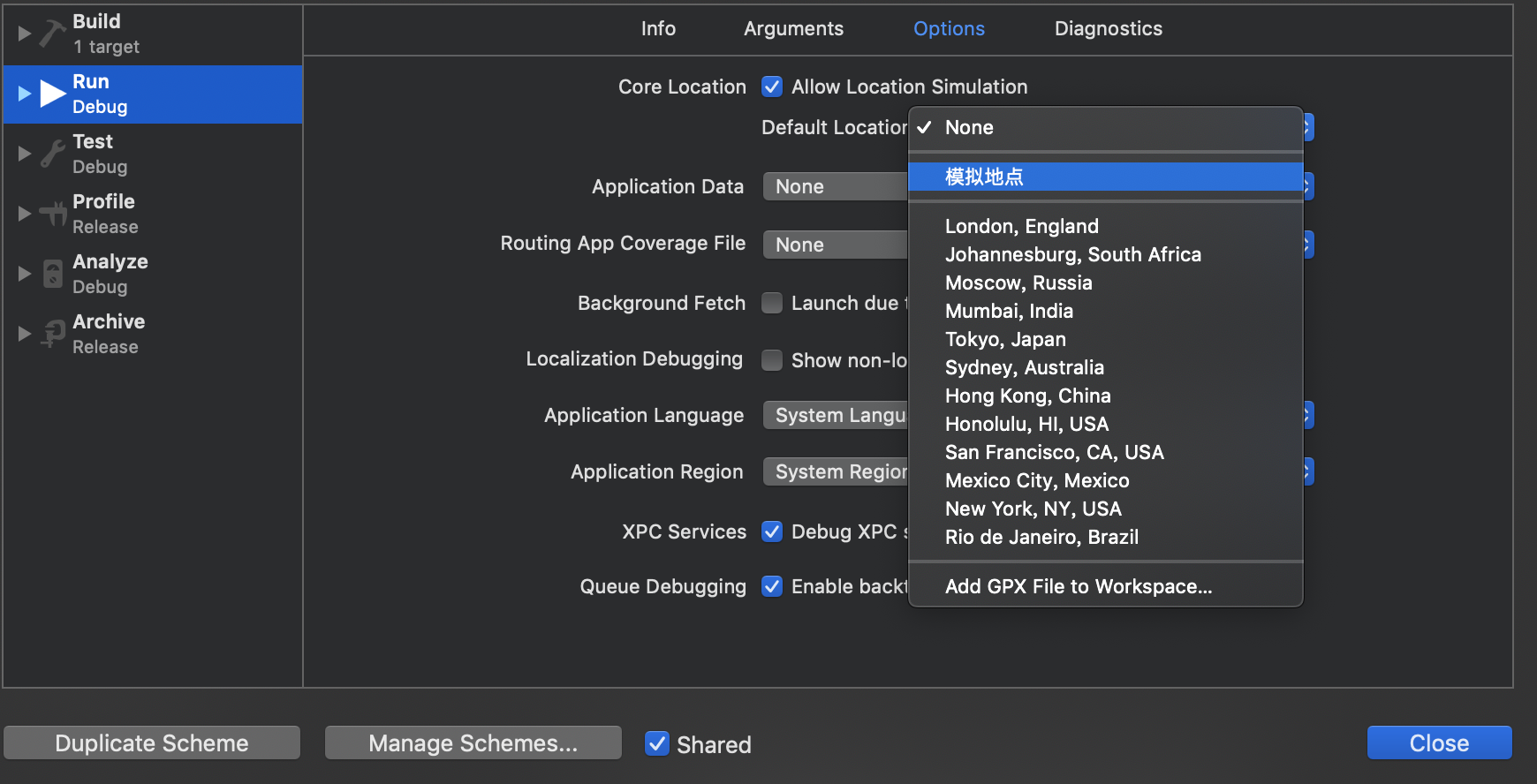Choose Tokyo, Japan from location menu

coord(1005,339)
